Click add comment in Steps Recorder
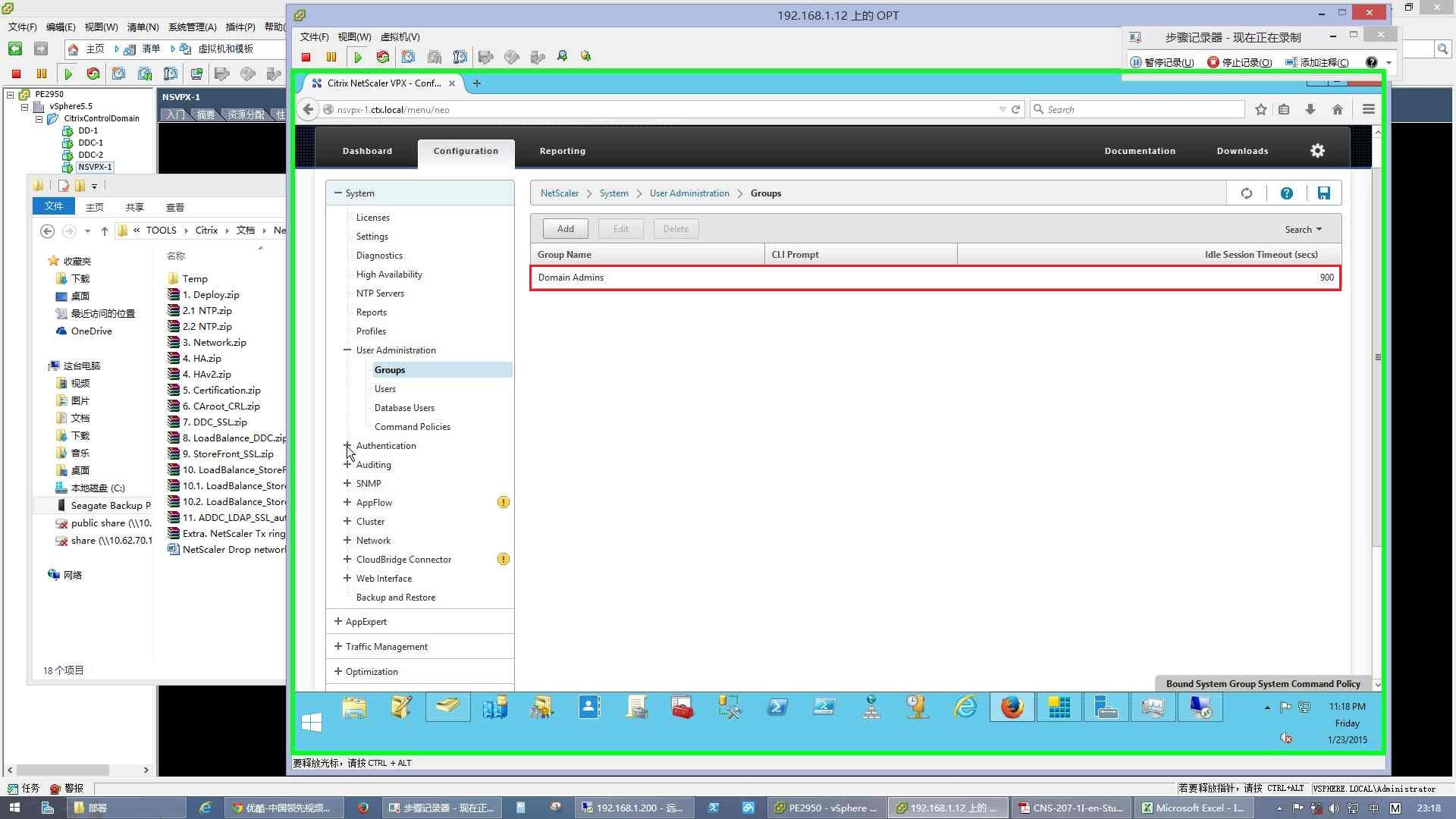The image size is (1456, 819). point(1317,62)
